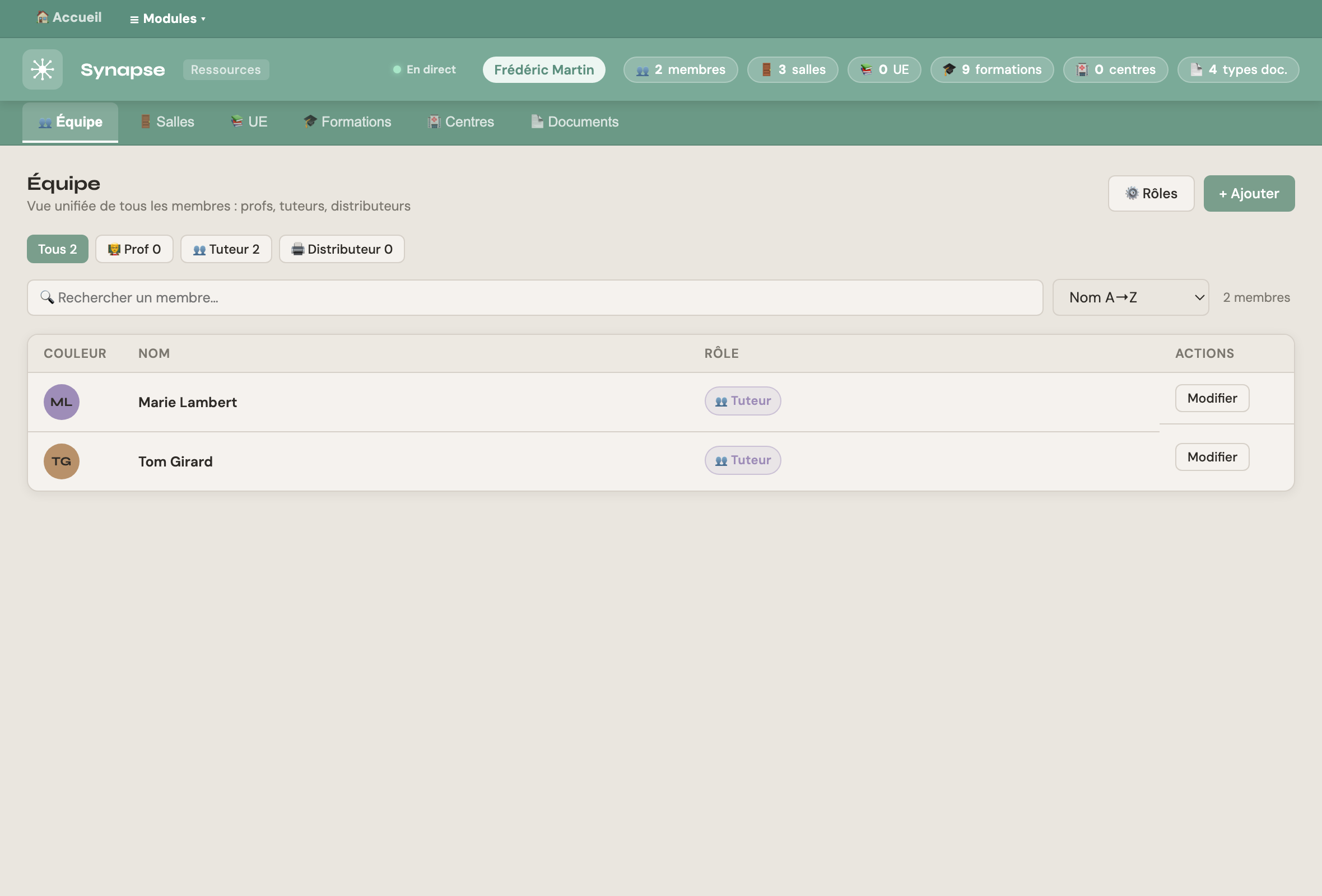Click the Synapse logo icon
1322x896 pixels.
(43, 69)
